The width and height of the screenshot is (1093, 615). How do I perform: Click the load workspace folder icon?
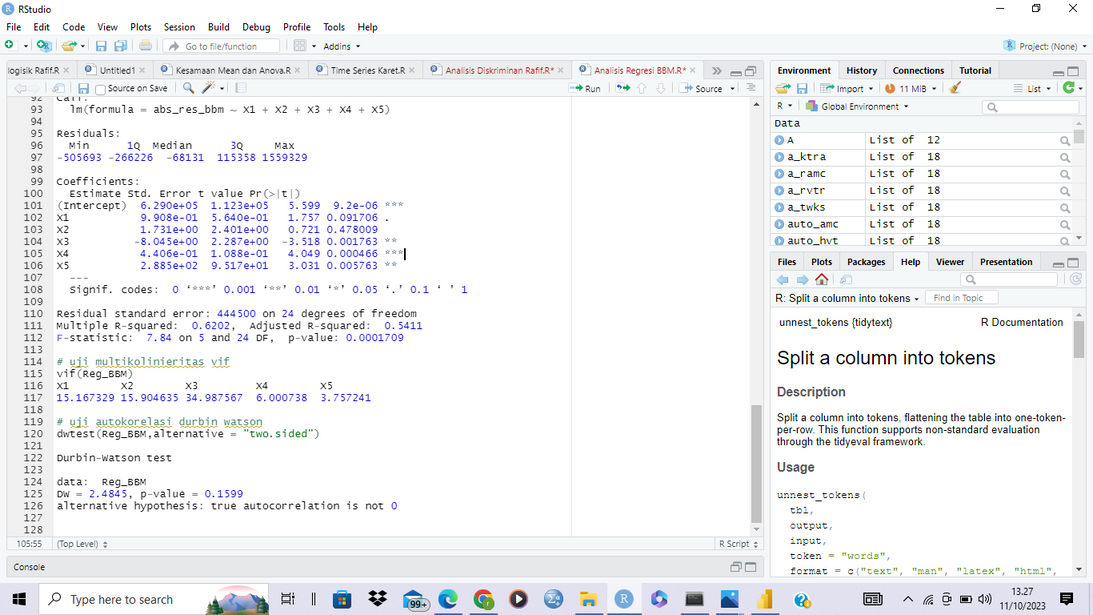(x=783, y=88)
